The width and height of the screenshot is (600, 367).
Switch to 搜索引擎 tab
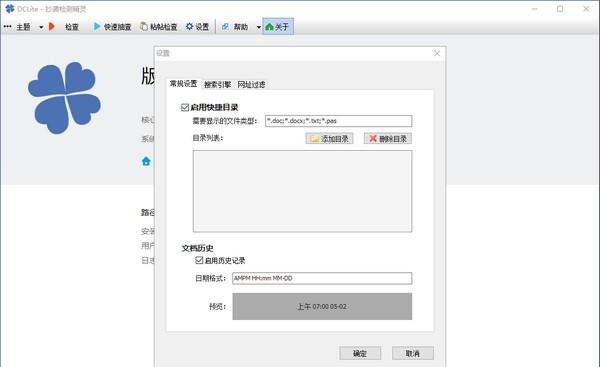coord(217,84)
